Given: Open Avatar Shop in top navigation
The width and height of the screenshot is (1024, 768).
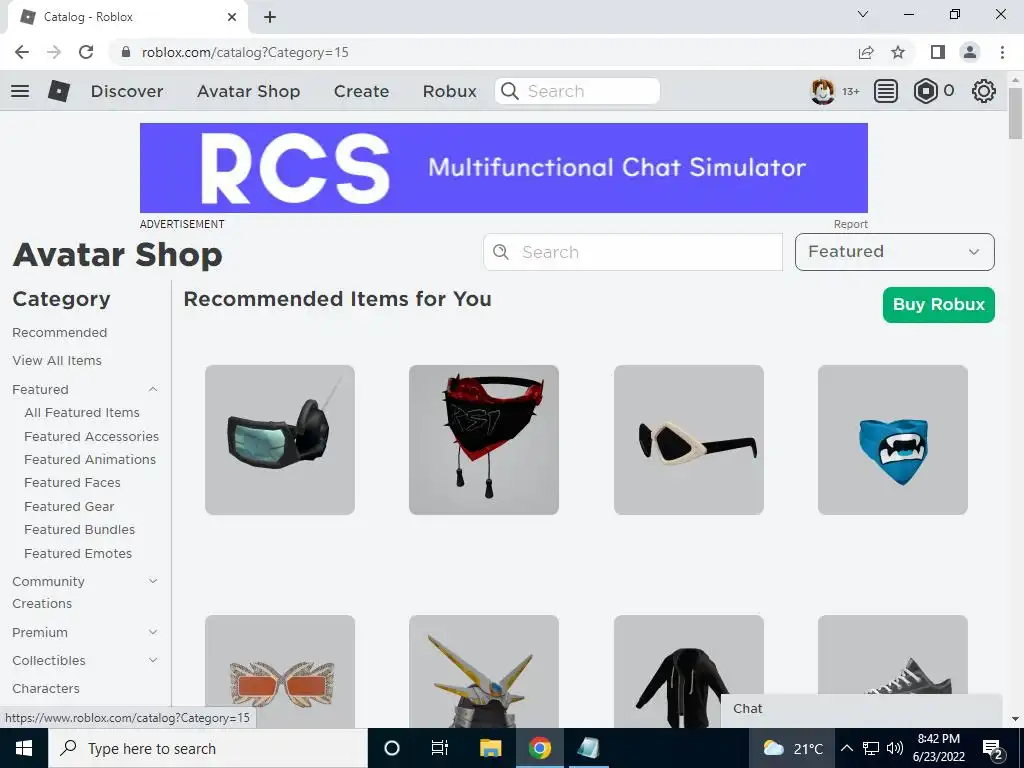Looking at the screenshot, I should pos(249,91).
